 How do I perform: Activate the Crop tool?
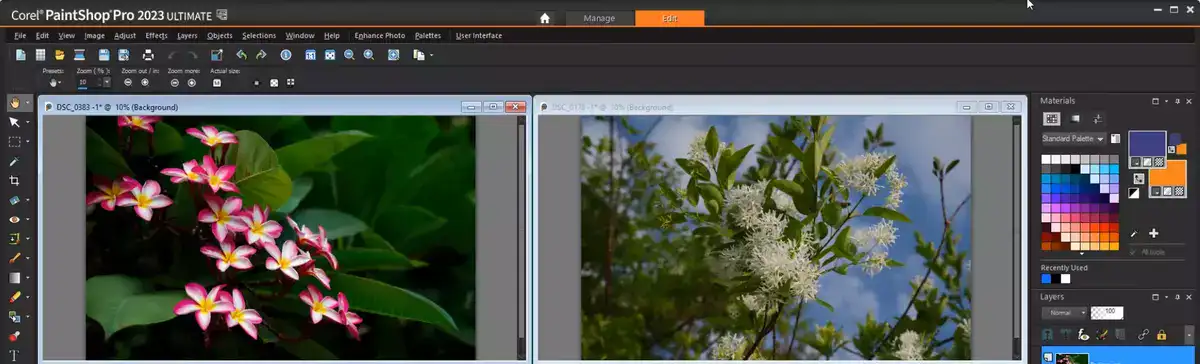(x=14, y=180)
